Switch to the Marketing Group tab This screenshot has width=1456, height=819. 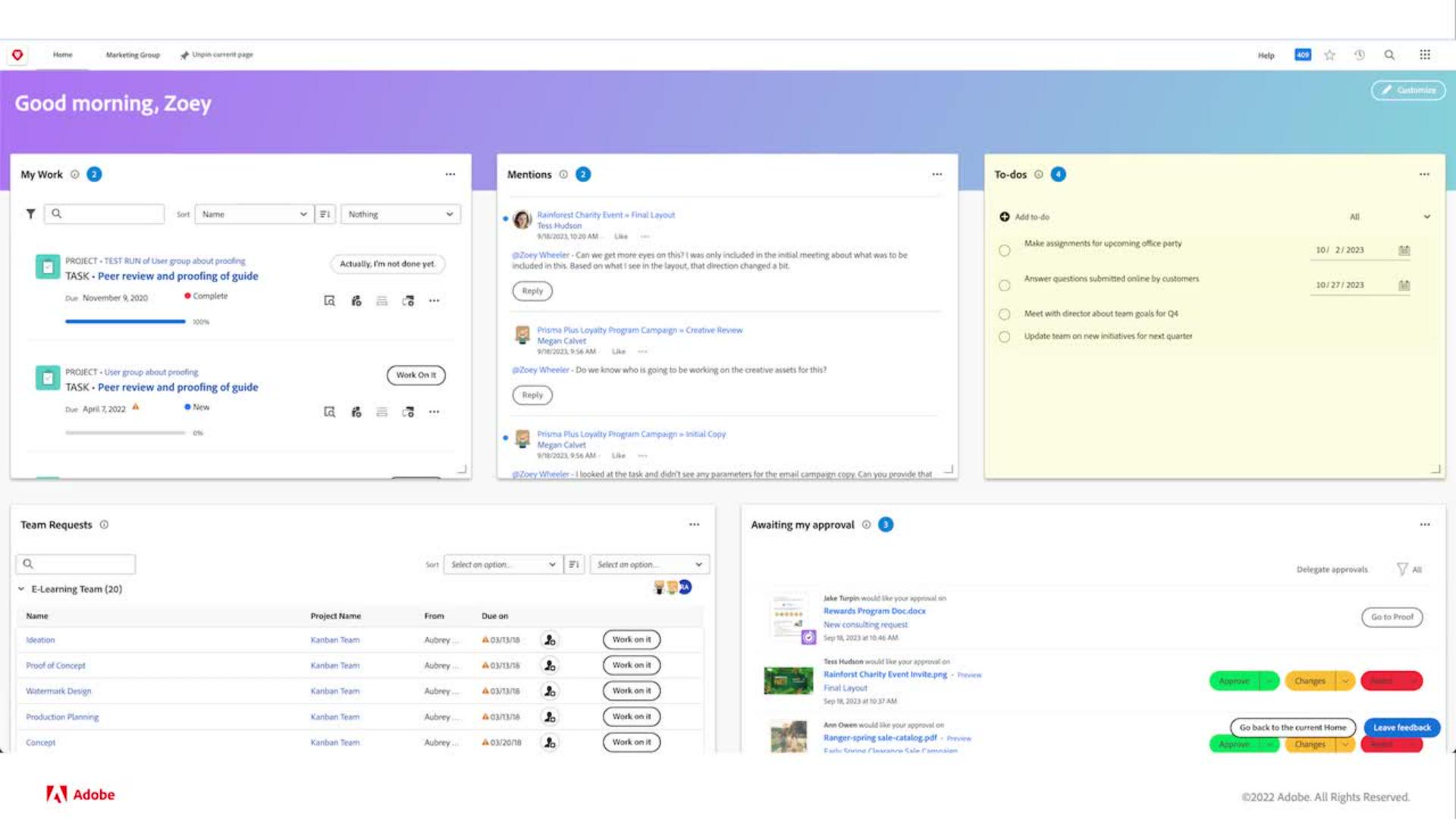[x=133, y=55]
